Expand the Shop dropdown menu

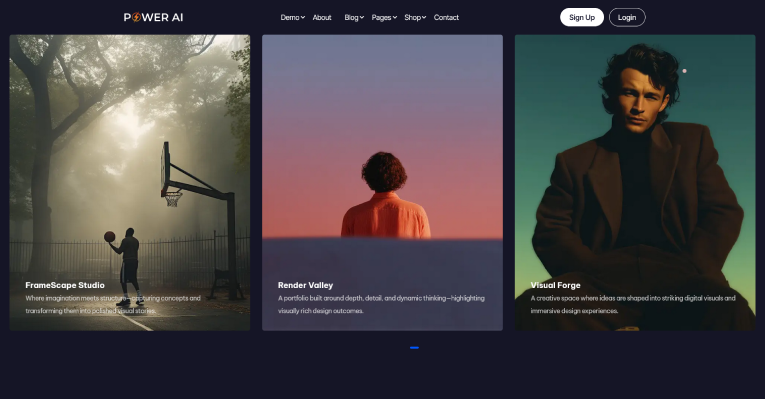click(x=415, y=18)
